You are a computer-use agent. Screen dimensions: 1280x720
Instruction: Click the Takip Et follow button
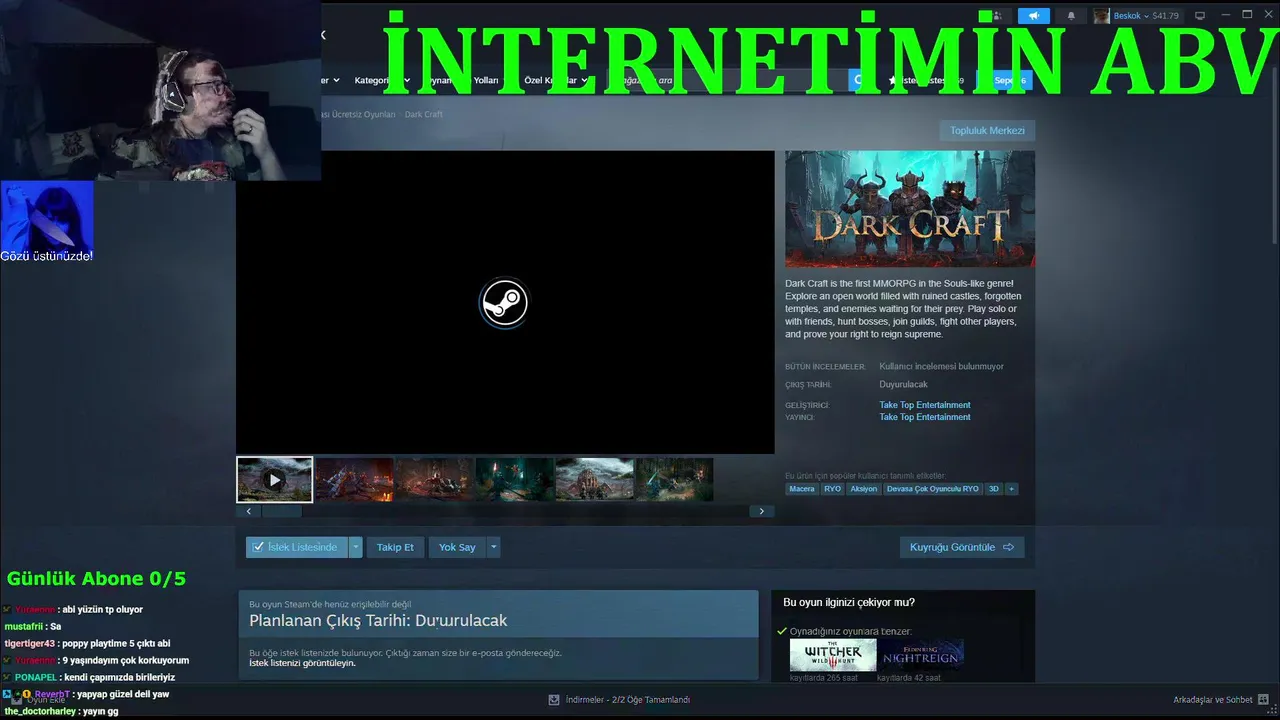(395, 547)
